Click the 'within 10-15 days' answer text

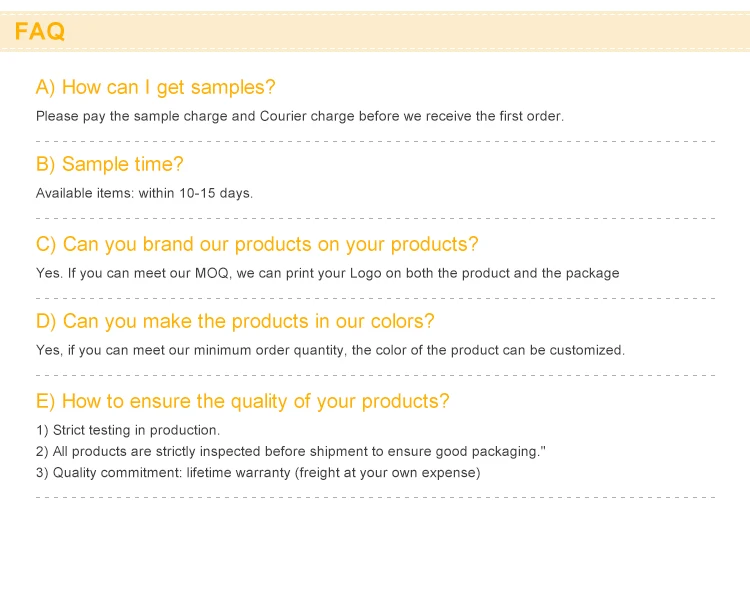point(196,193)
